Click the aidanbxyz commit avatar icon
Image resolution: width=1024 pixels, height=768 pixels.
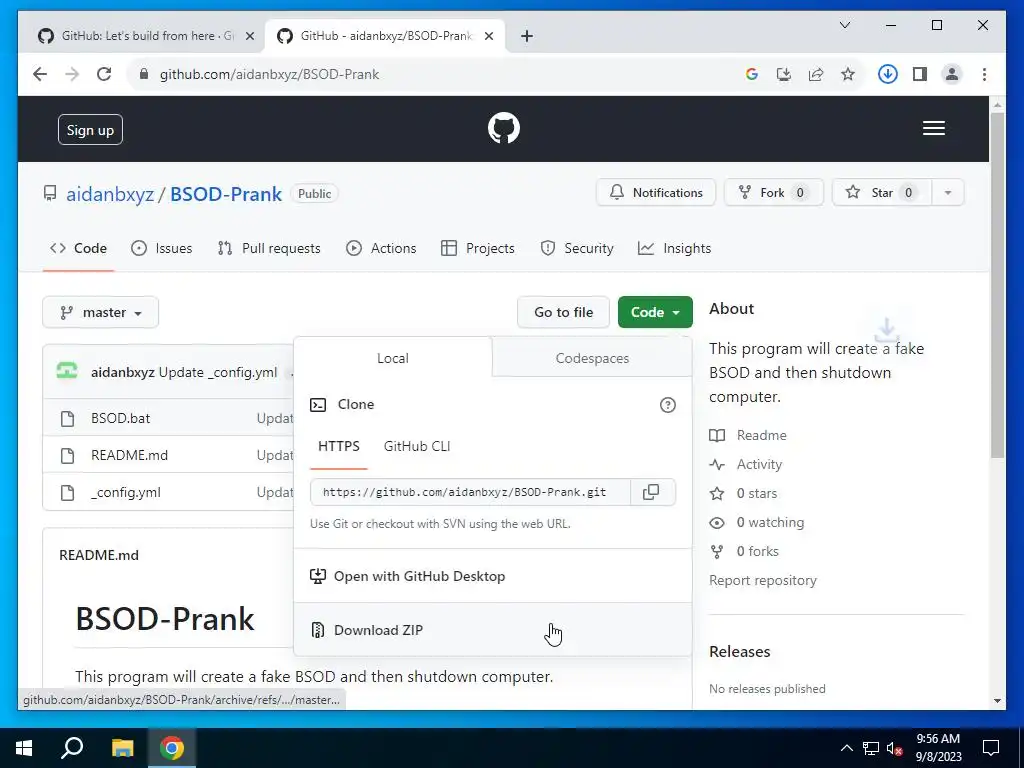[x=67, y=372]
